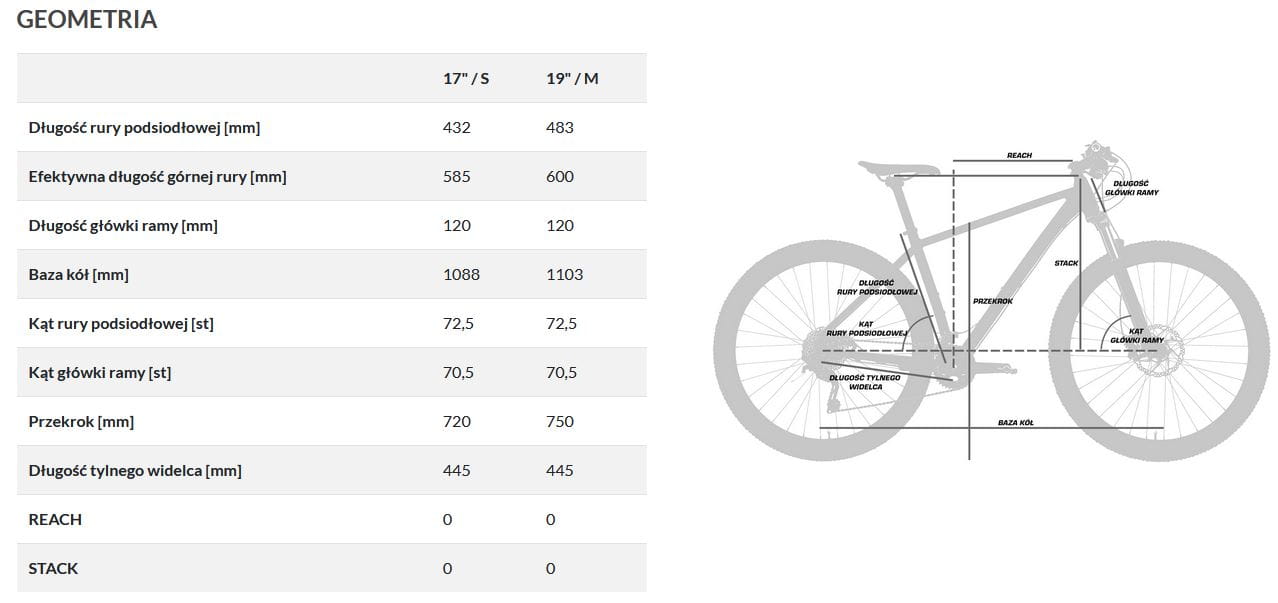Viewport: 1278px width, 603px height.
Task: Click the REACH label on the bike diagram
Action: pyautogui.click(x=1019, y=156)
